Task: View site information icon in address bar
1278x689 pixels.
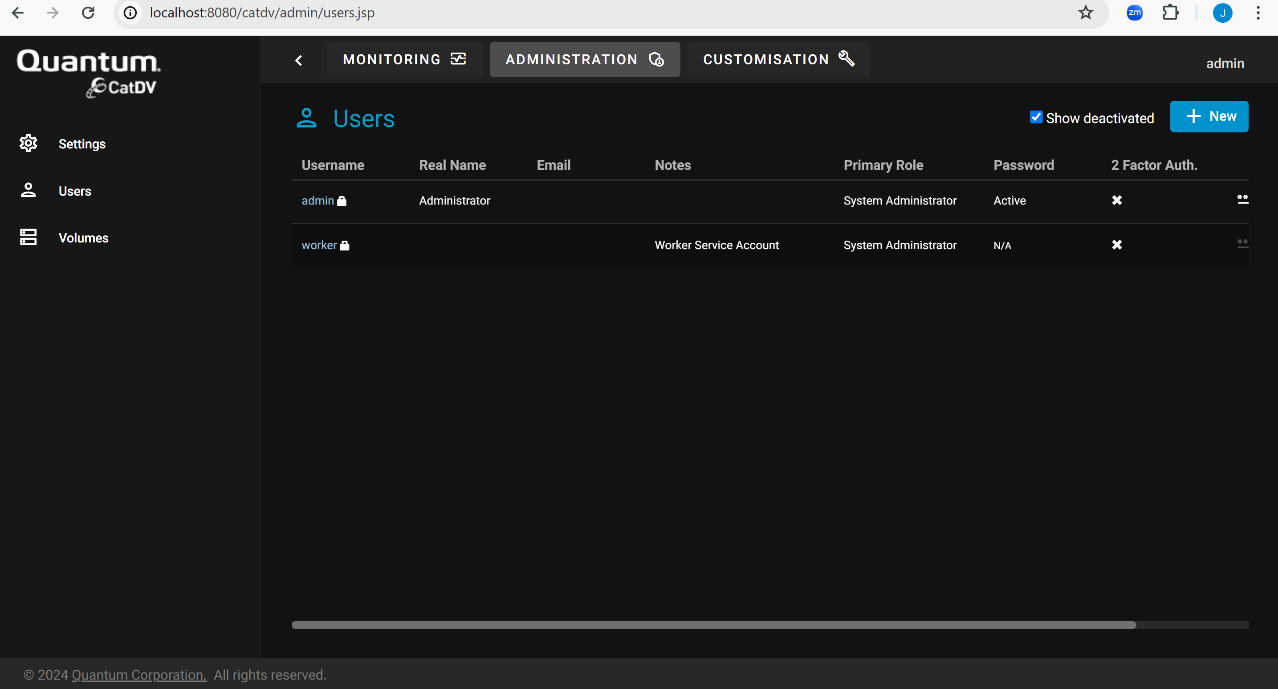Action: (130, 13)
